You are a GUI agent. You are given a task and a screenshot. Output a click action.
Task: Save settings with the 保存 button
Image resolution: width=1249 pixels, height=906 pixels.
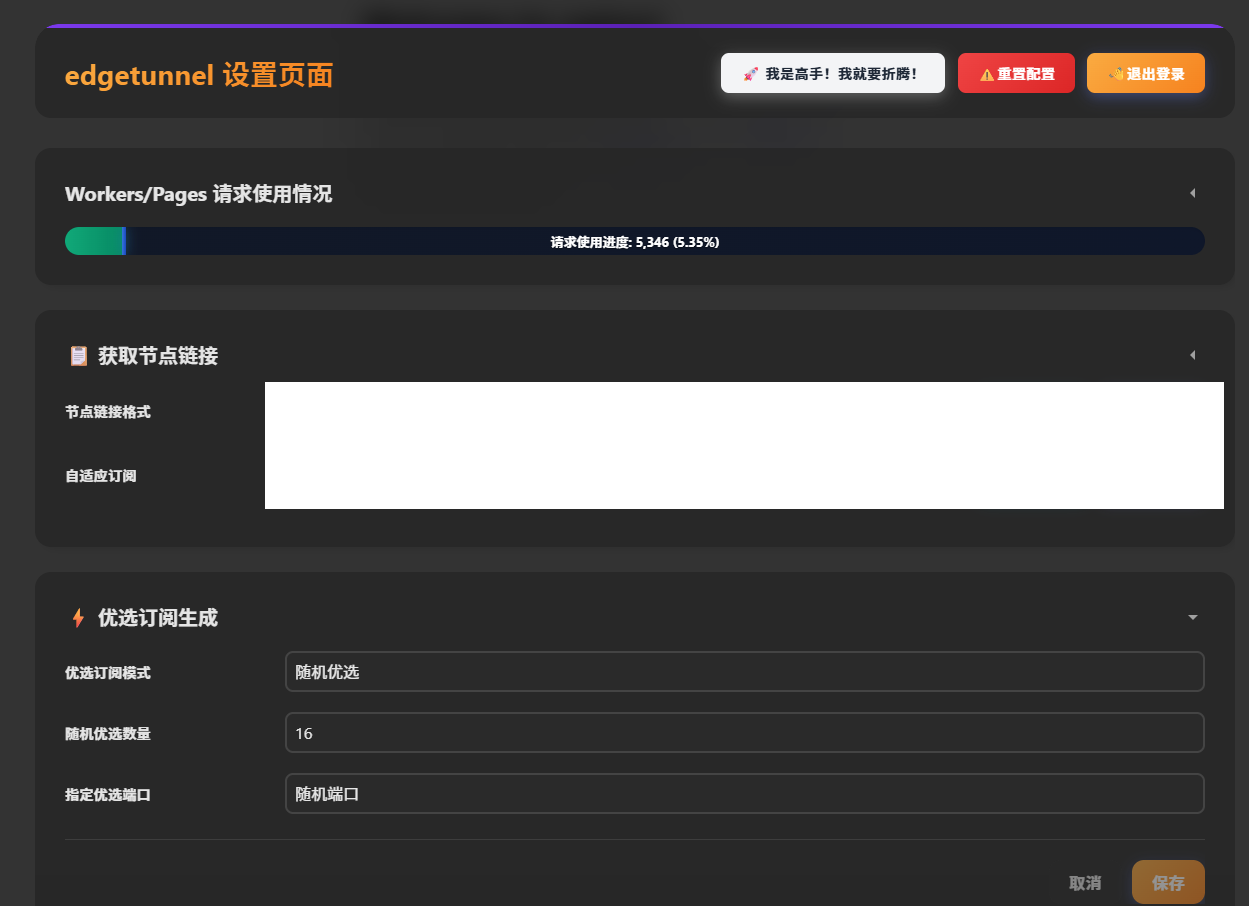[1167, 883]
